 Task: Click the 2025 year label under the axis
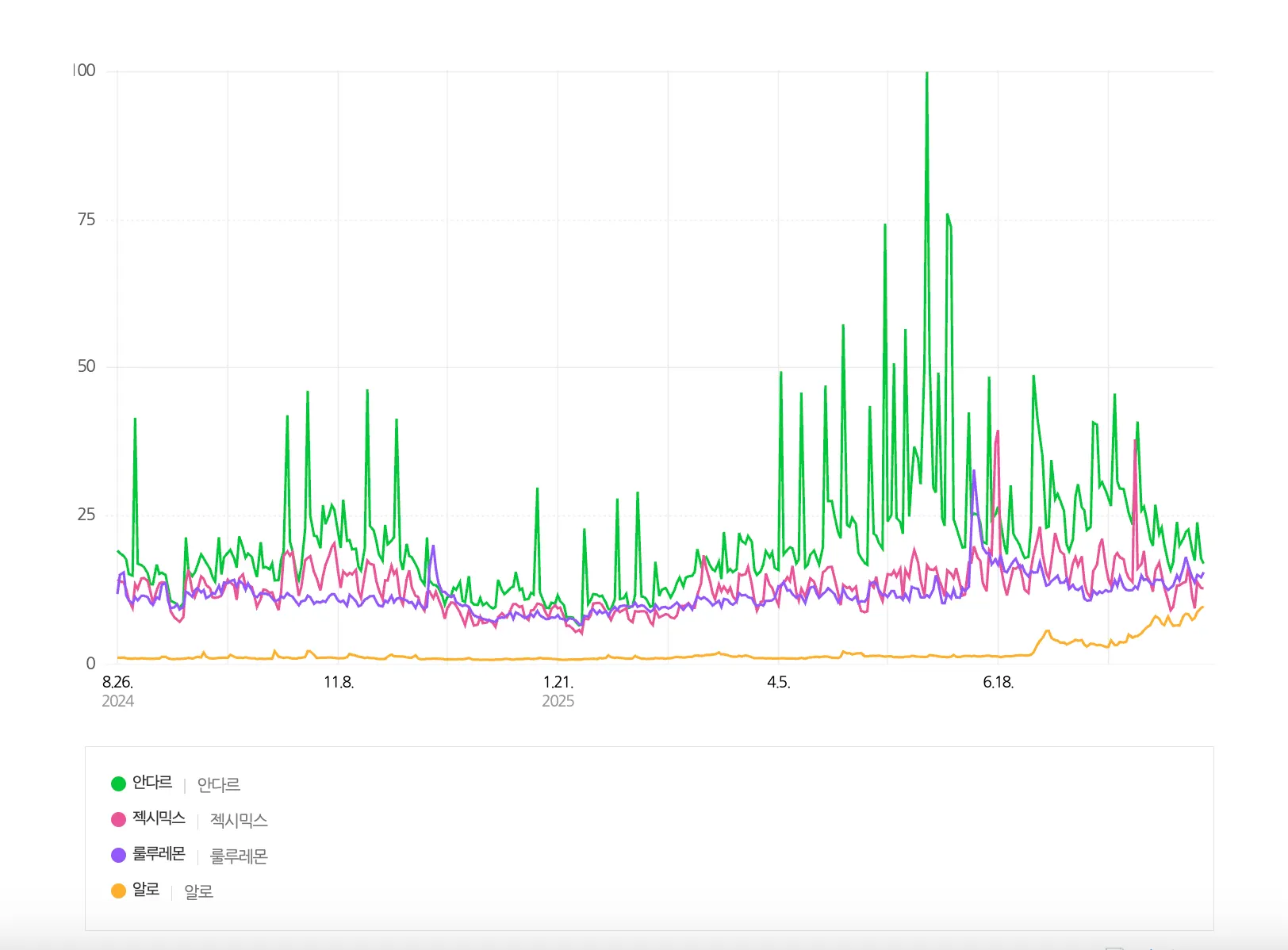click(x=558, y=701)
